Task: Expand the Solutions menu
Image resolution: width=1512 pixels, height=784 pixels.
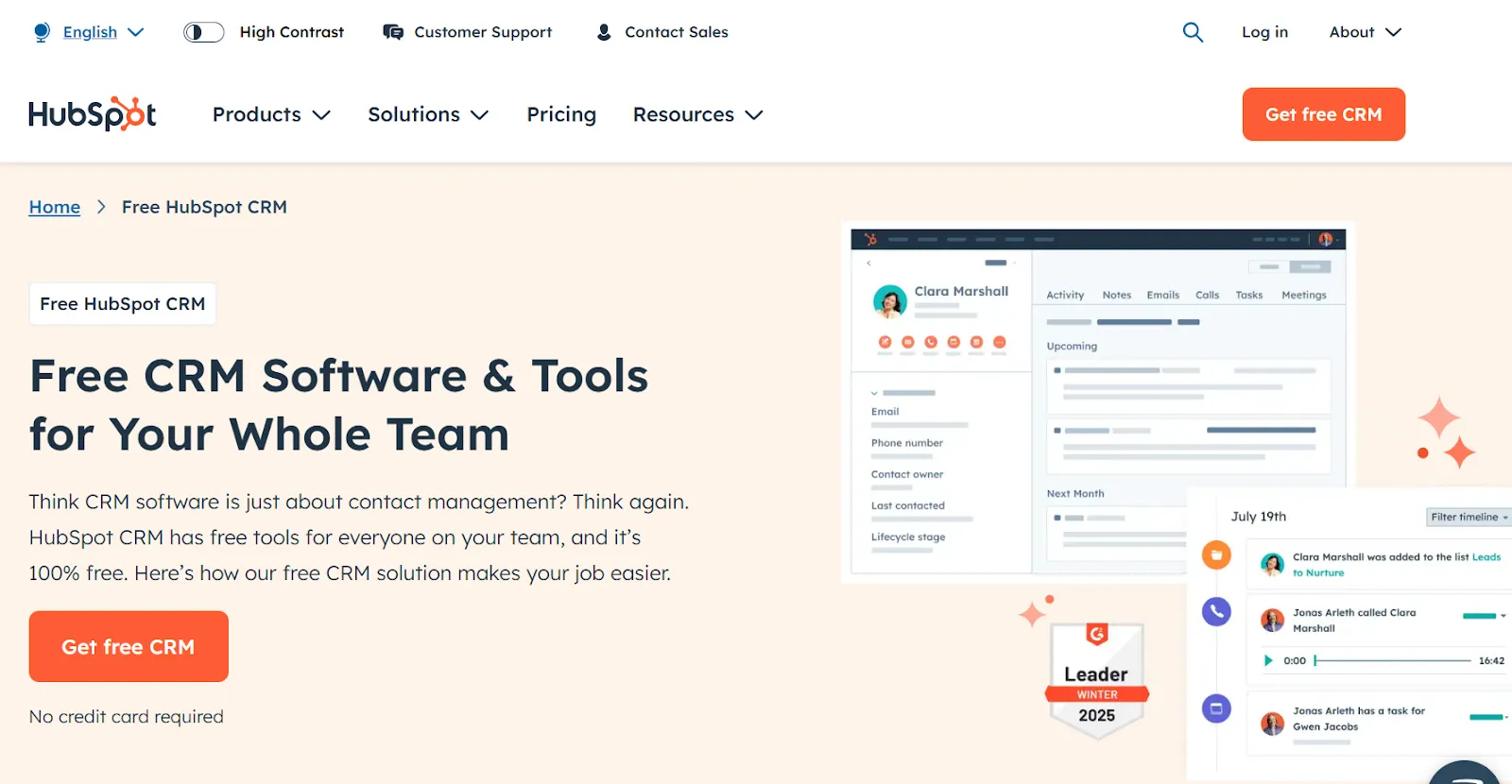Action: tap(428, 114)
